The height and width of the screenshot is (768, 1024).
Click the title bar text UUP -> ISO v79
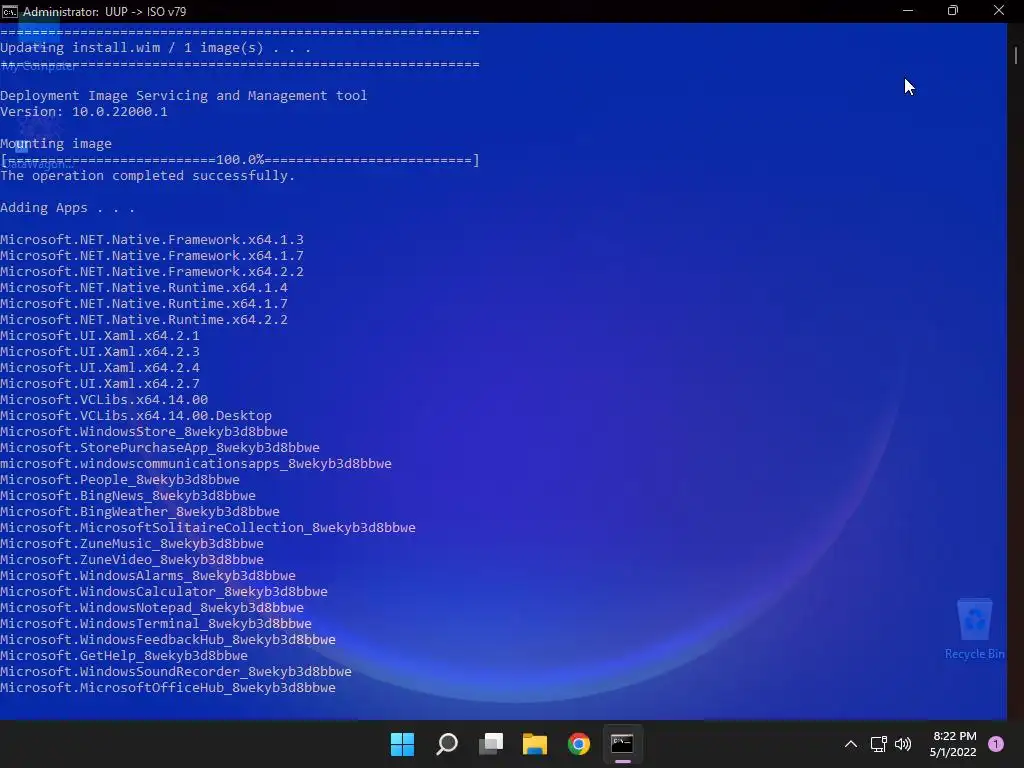pos(145,12)
